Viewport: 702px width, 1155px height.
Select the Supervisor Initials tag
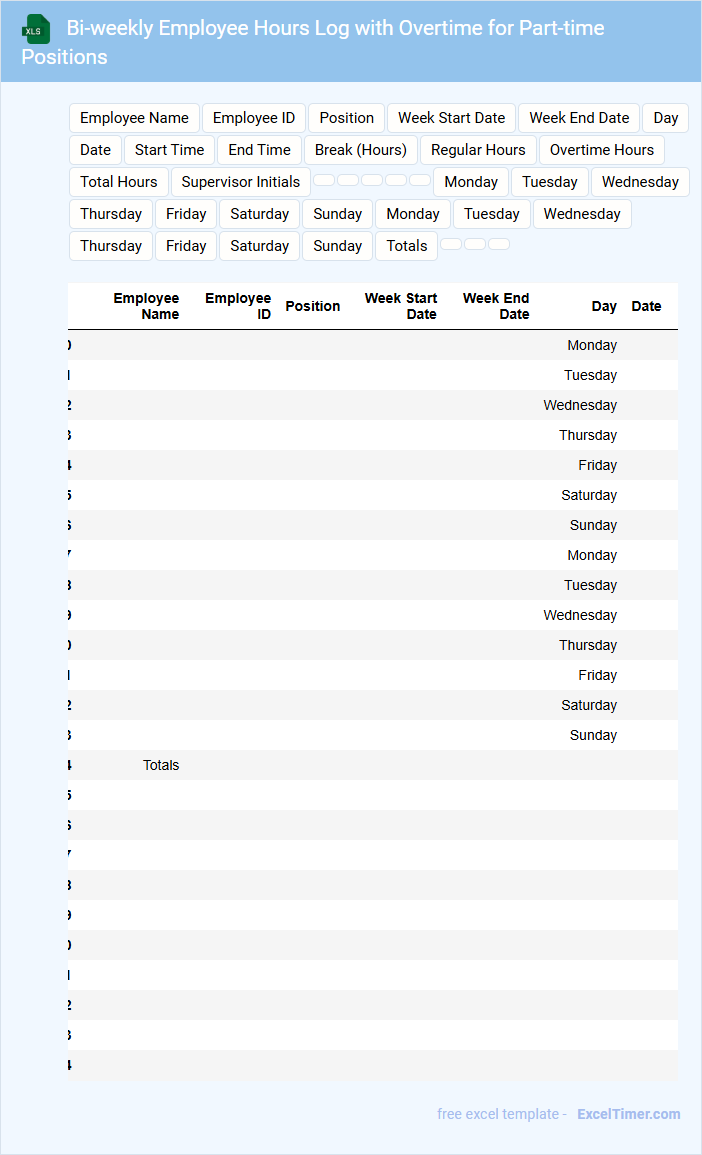240,182
